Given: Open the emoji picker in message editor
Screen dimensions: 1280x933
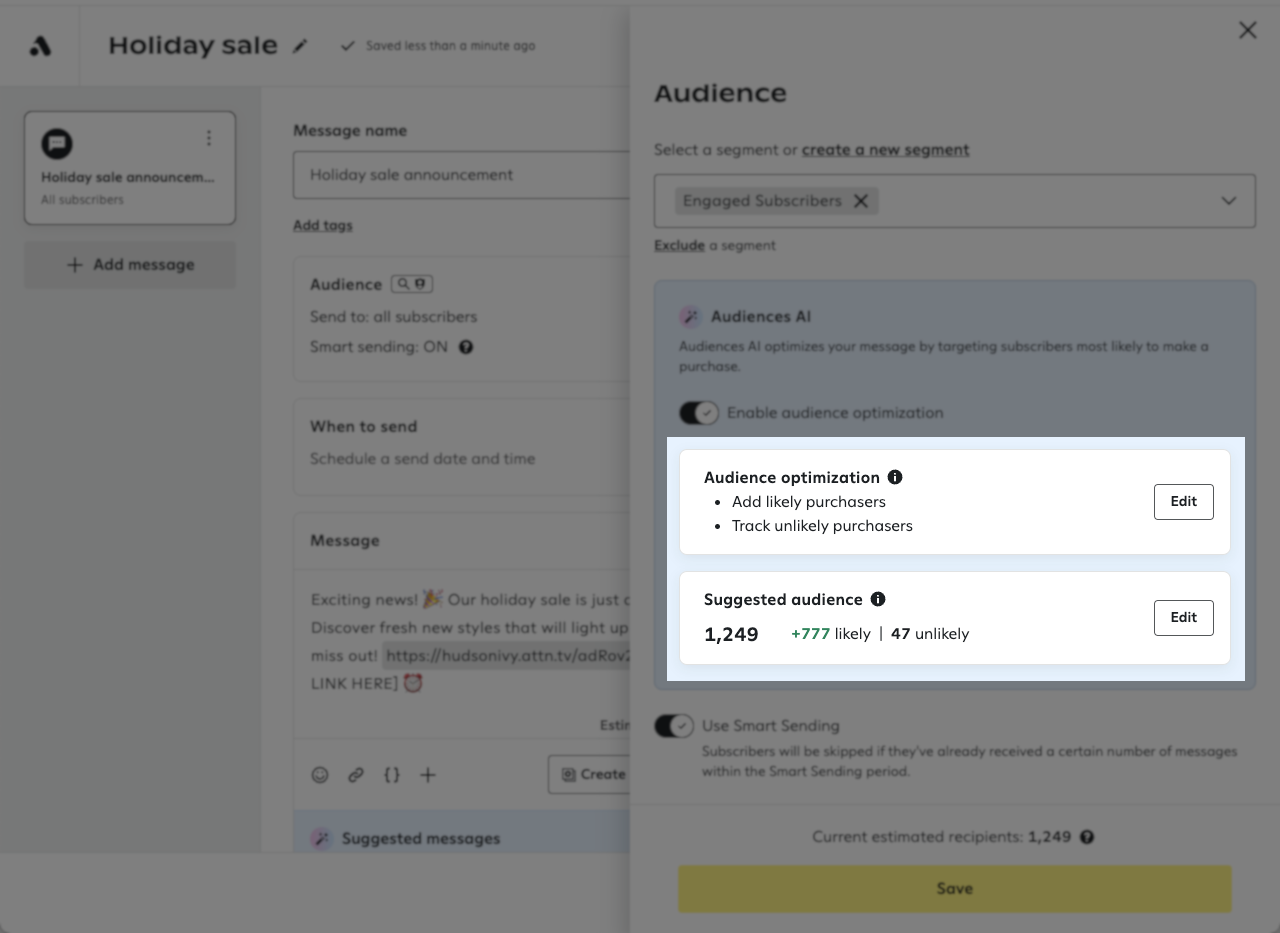Looking at the screenshot, I should coord(320,774).
